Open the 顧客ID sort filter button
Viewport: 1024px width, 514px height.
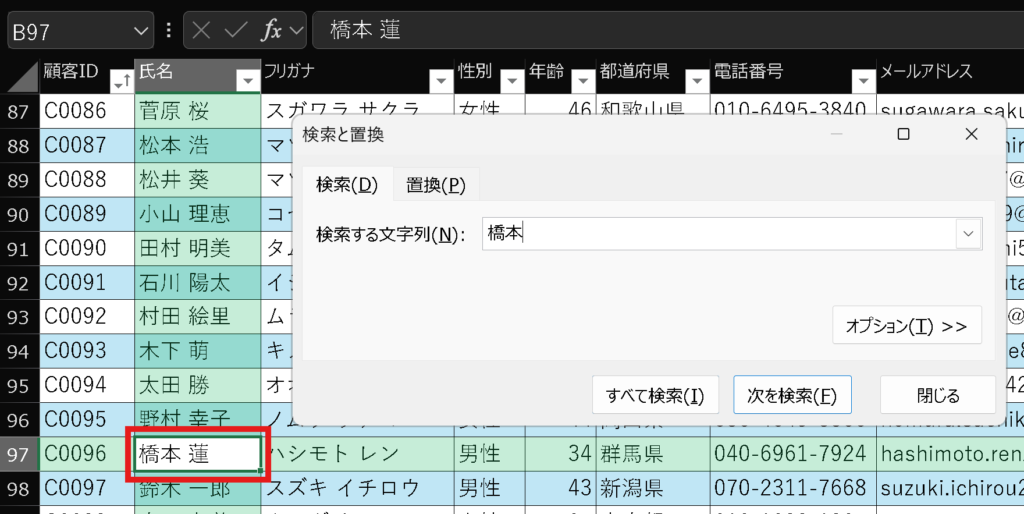[x=121, y=82]
